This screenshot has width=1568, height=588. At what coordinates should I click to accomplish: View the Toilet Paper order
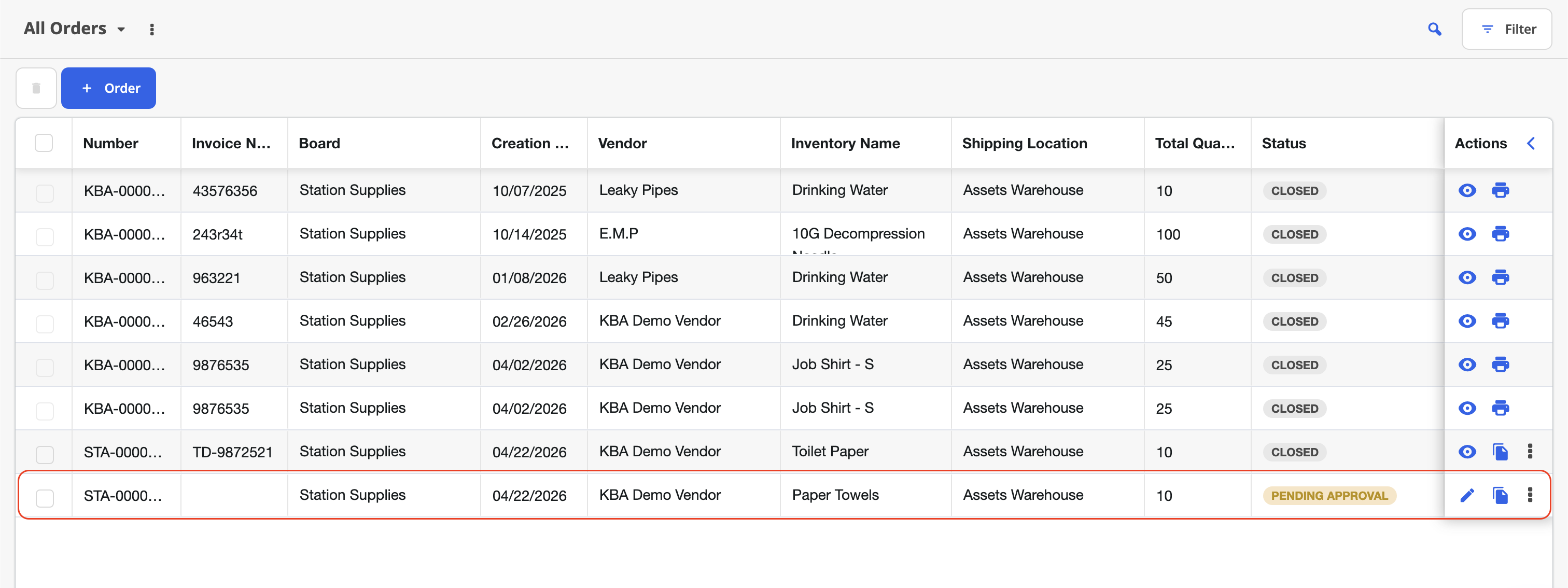[1467, 452]
